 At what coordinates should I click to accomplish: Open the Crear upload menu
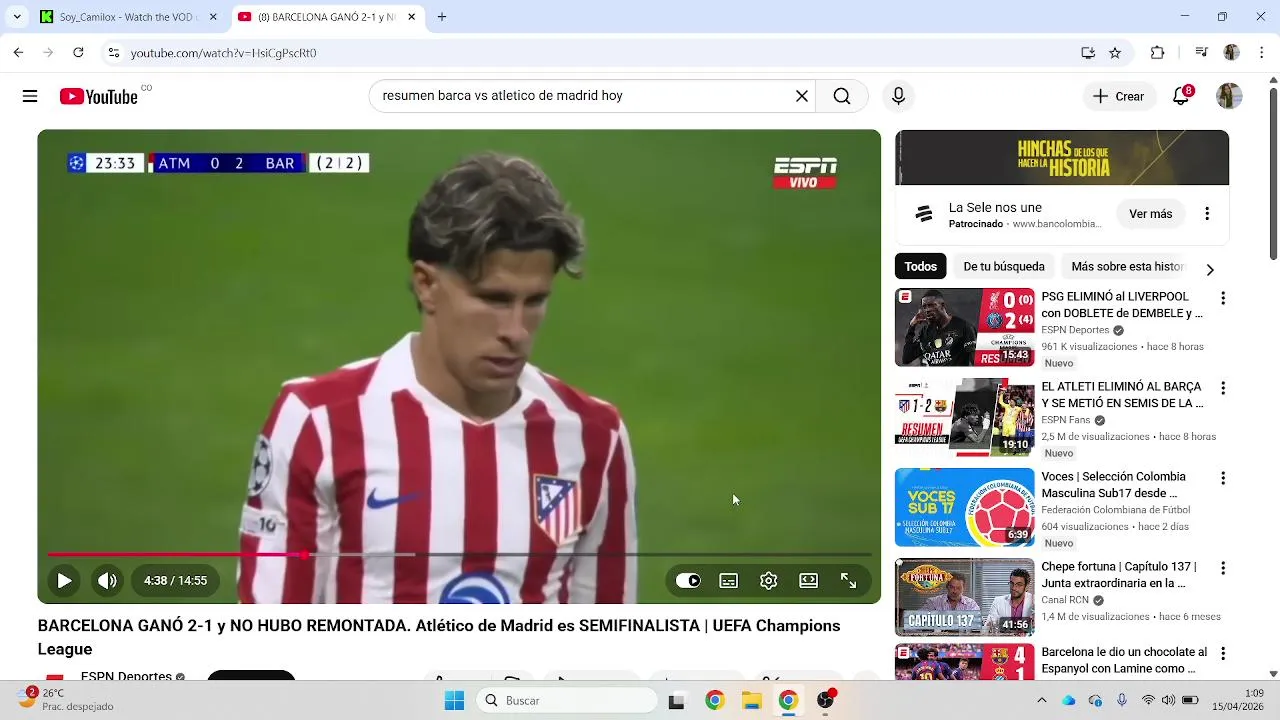coord(1119,96)
